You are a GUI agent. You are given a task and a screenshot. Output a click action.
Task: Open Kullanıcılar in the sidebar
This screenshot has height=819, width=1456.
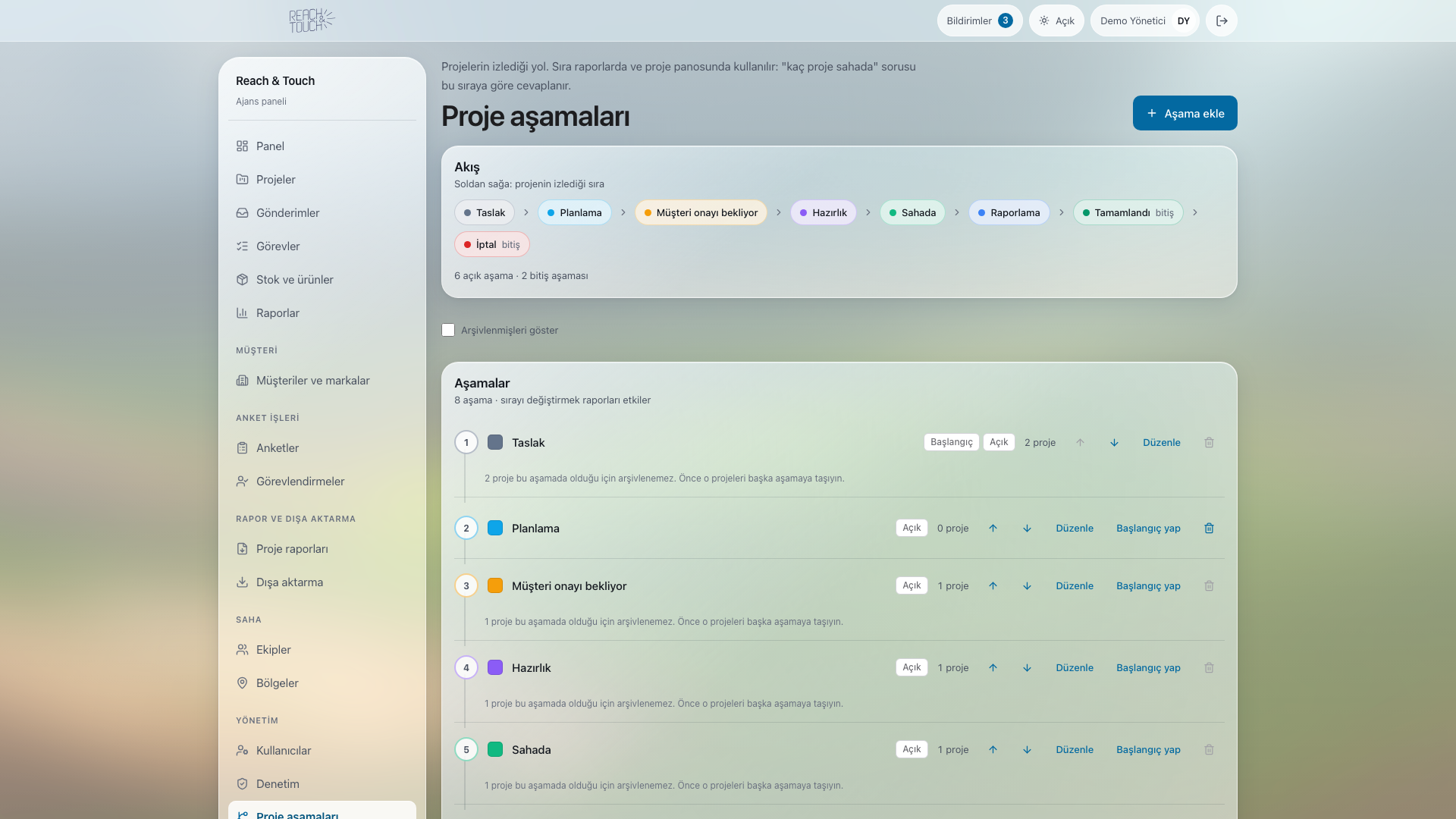click(322, 750)
